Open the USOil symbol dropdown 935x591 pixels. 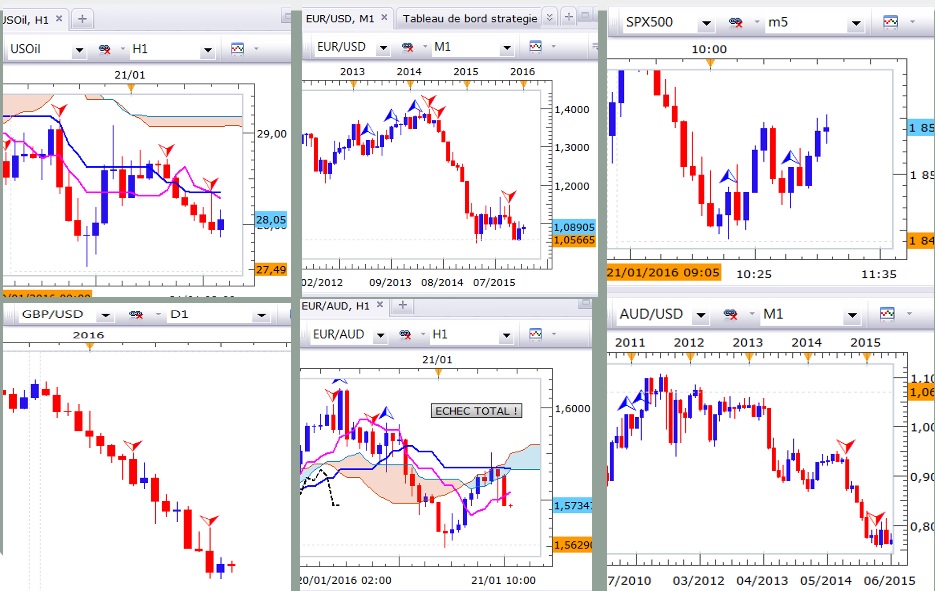(80, 48)
